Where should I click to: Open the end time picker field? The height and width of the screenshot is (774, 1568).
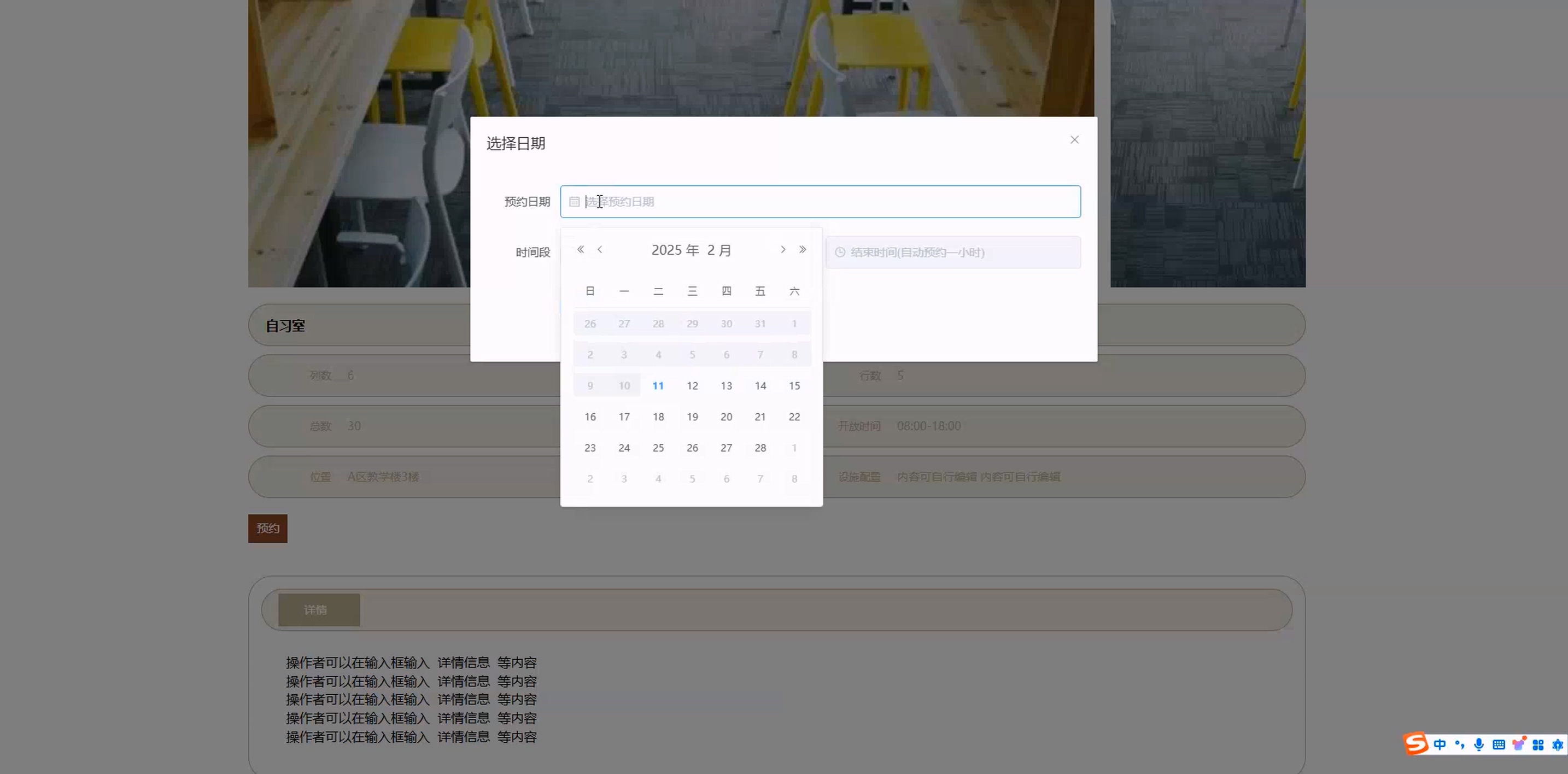coord(952,253)
